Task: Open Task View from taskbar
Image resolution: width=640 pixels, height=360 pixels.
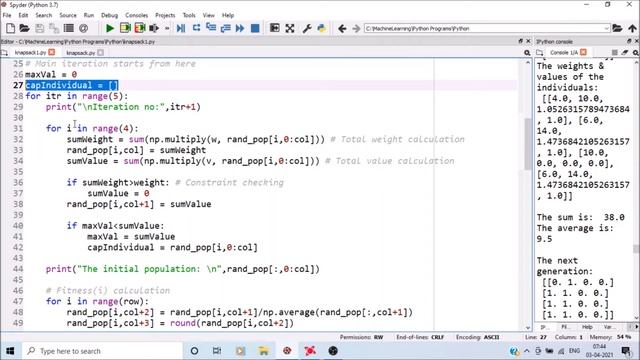Action: click(x=217, y=351)
